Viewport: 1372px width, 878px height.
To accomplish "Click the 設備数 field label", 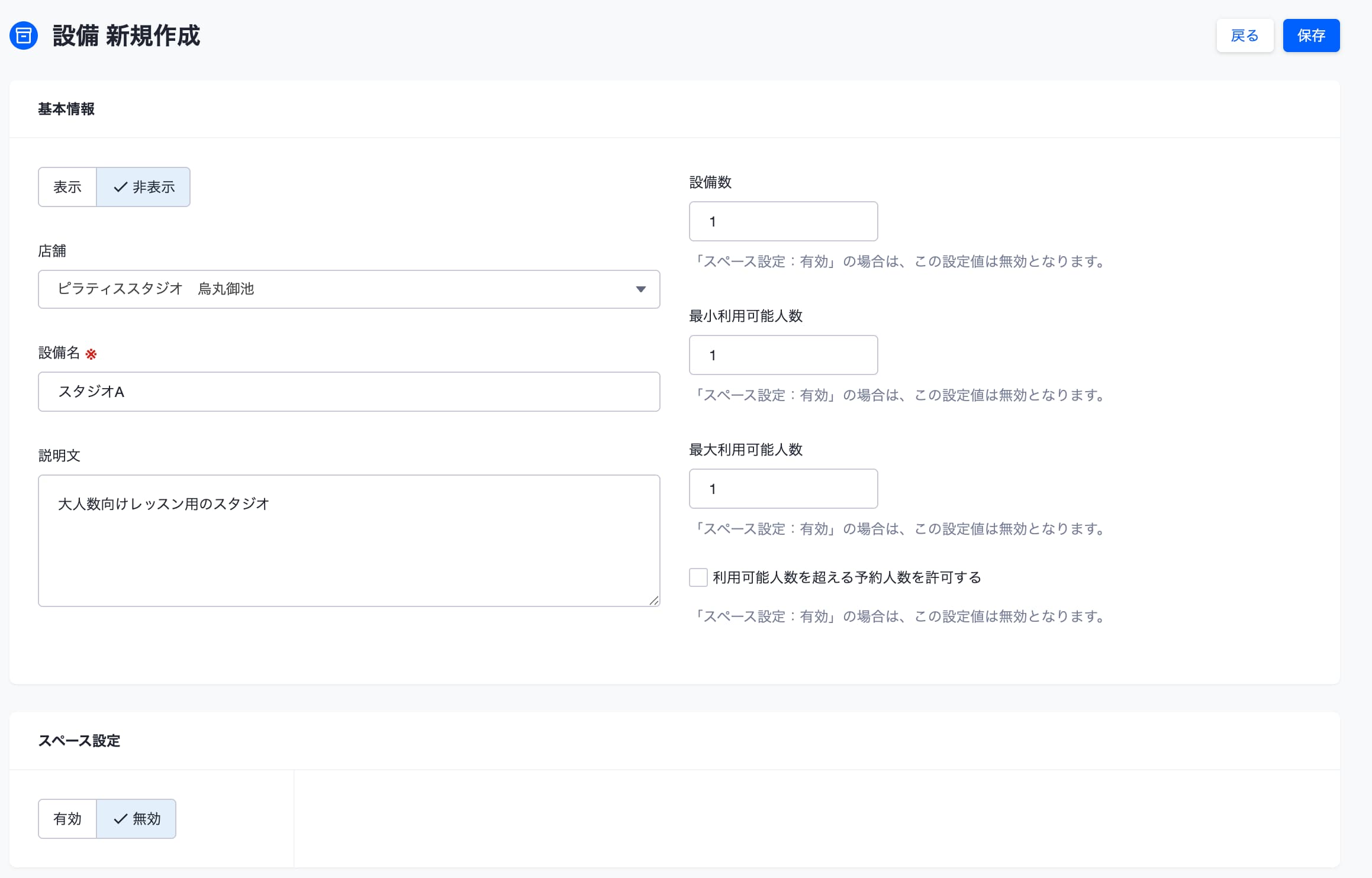I will [x=710, y=182].
